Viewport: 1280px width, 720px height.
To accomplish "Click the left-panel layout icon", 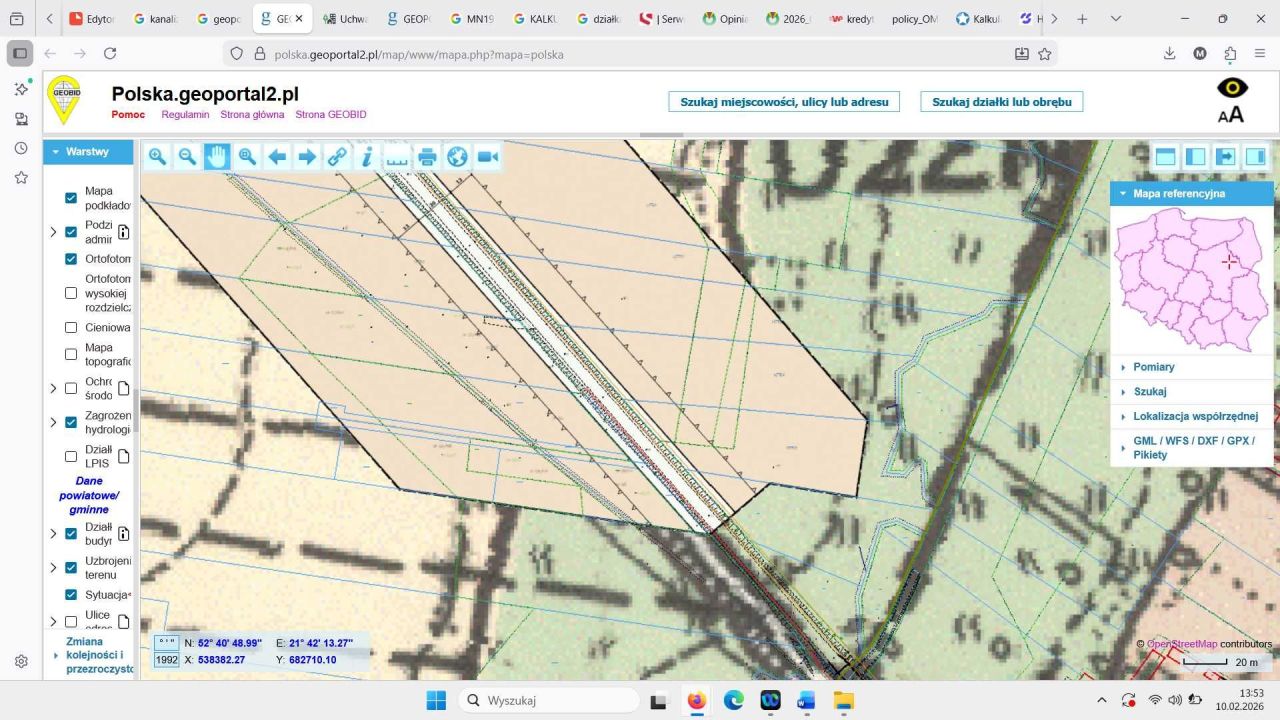I will 1195,156.
